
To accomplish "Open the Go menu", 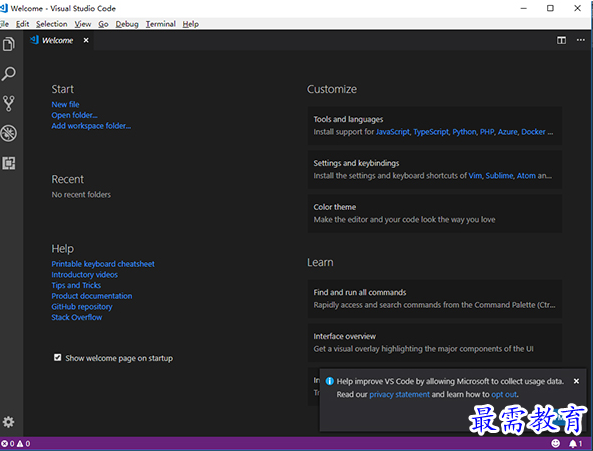I will click(103, 24).
